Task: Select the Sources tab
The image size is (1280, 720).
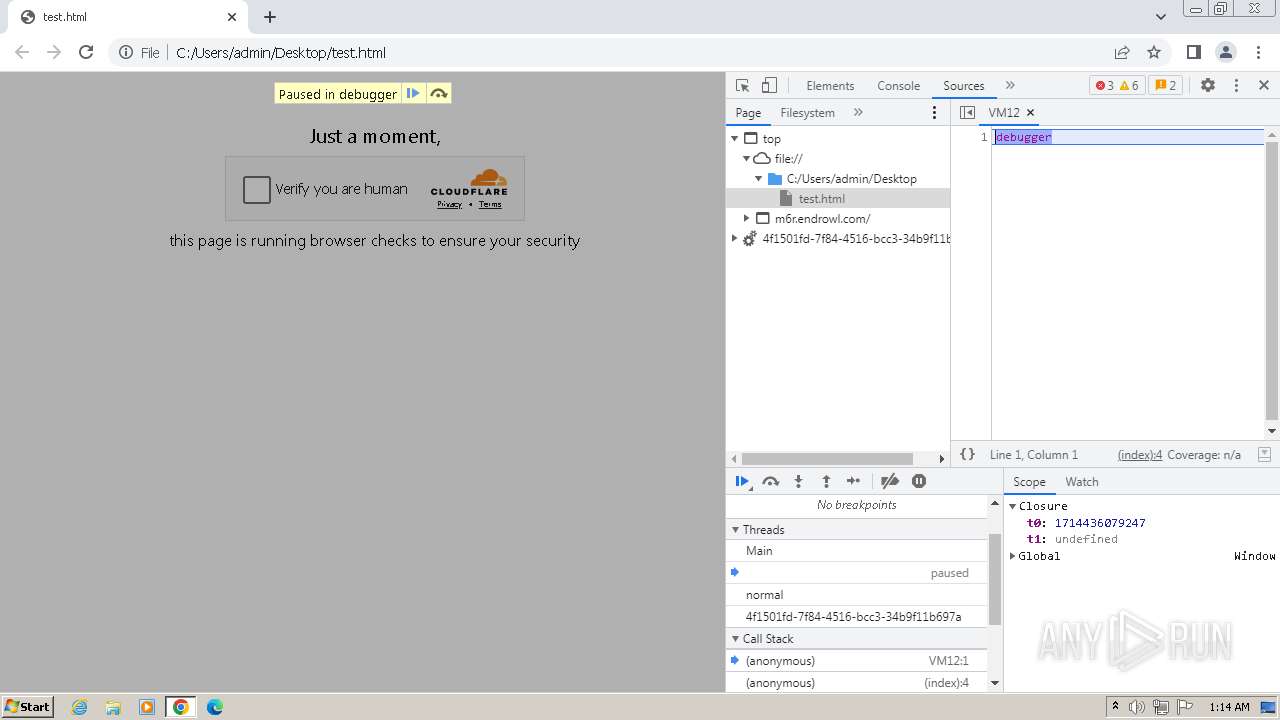Action: coord(964,86)
